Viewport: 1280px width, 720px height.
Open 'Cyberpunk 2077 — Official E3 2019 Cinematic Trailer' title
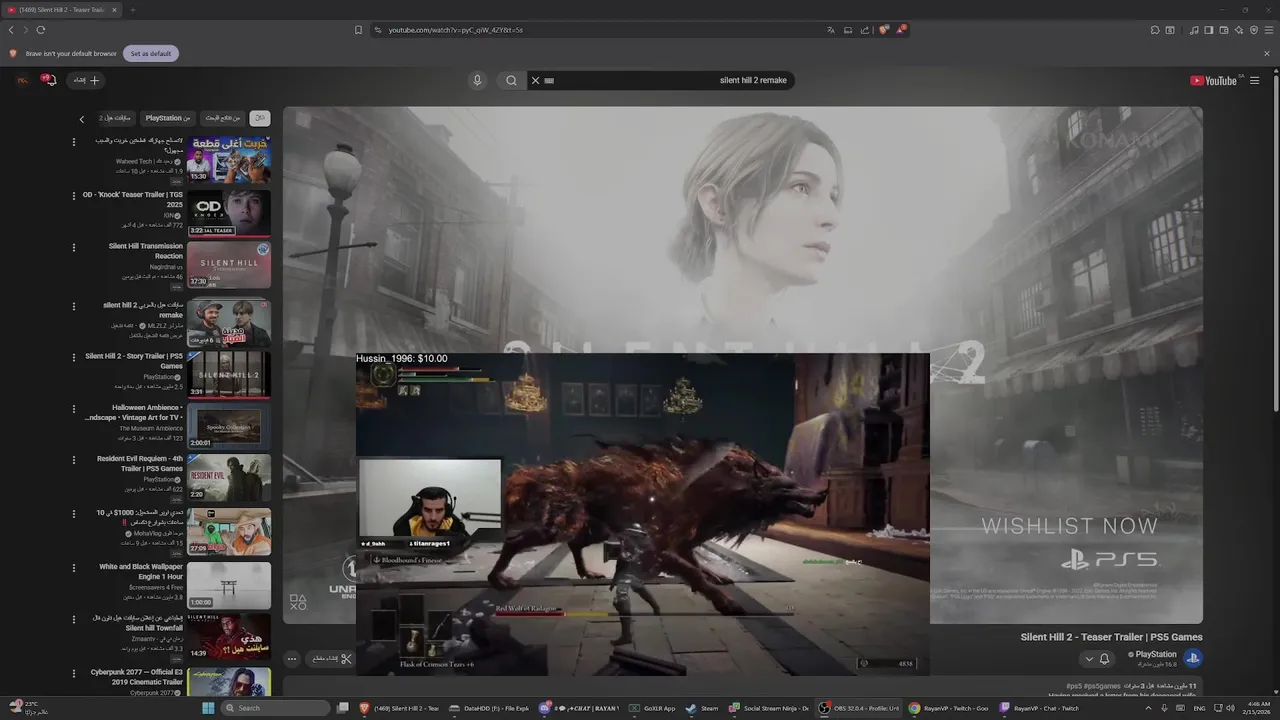pos(137,677)
